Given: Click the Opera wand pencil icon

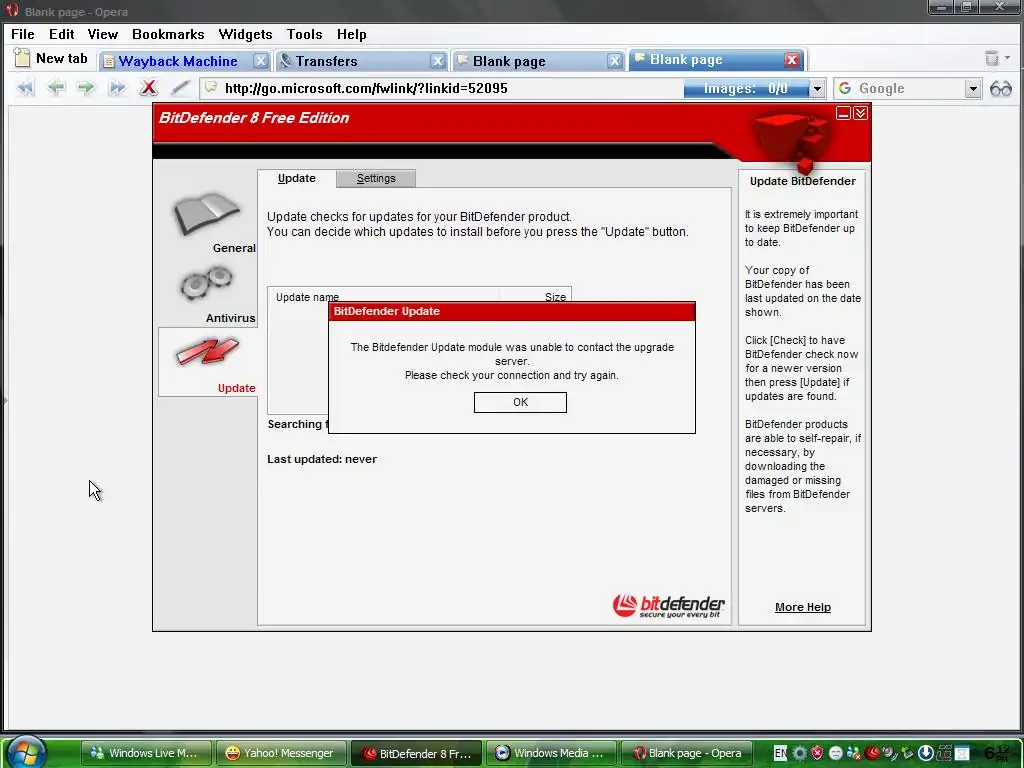Looking at the screenshot, I should [x=180, y=88].
